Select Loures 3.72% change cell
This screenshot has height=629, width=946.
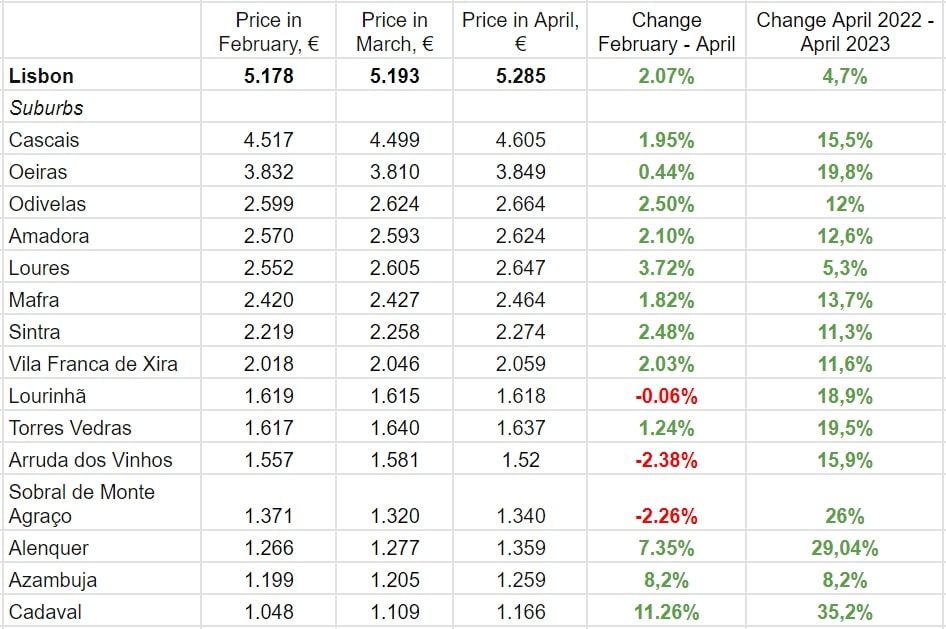tap(666, 268)
